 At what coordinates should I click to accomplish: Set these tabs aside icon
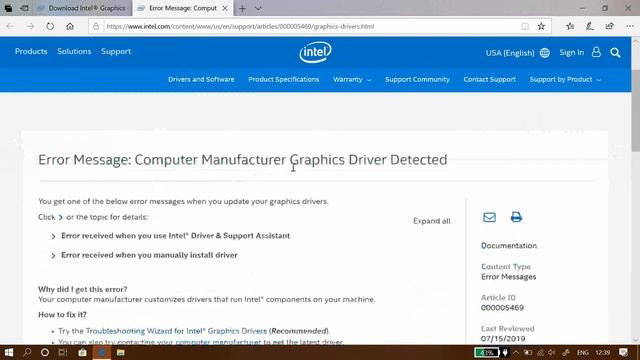tap(24, 8)
